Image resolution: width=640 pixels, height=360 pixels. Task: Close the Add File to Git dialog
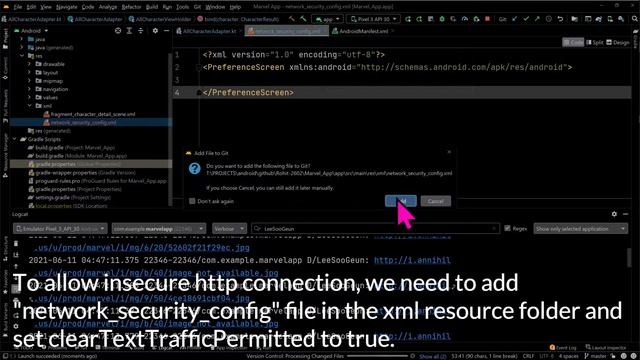click(449, 152)
